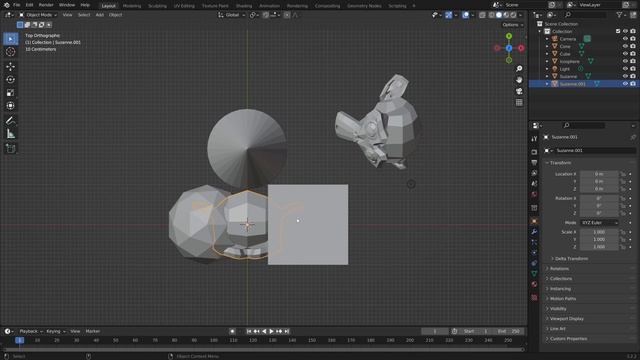Image resolution: width=640 pixels, height=360 pixels.
Task: Select the Measure tool
Action: click(x=10, y=134)
